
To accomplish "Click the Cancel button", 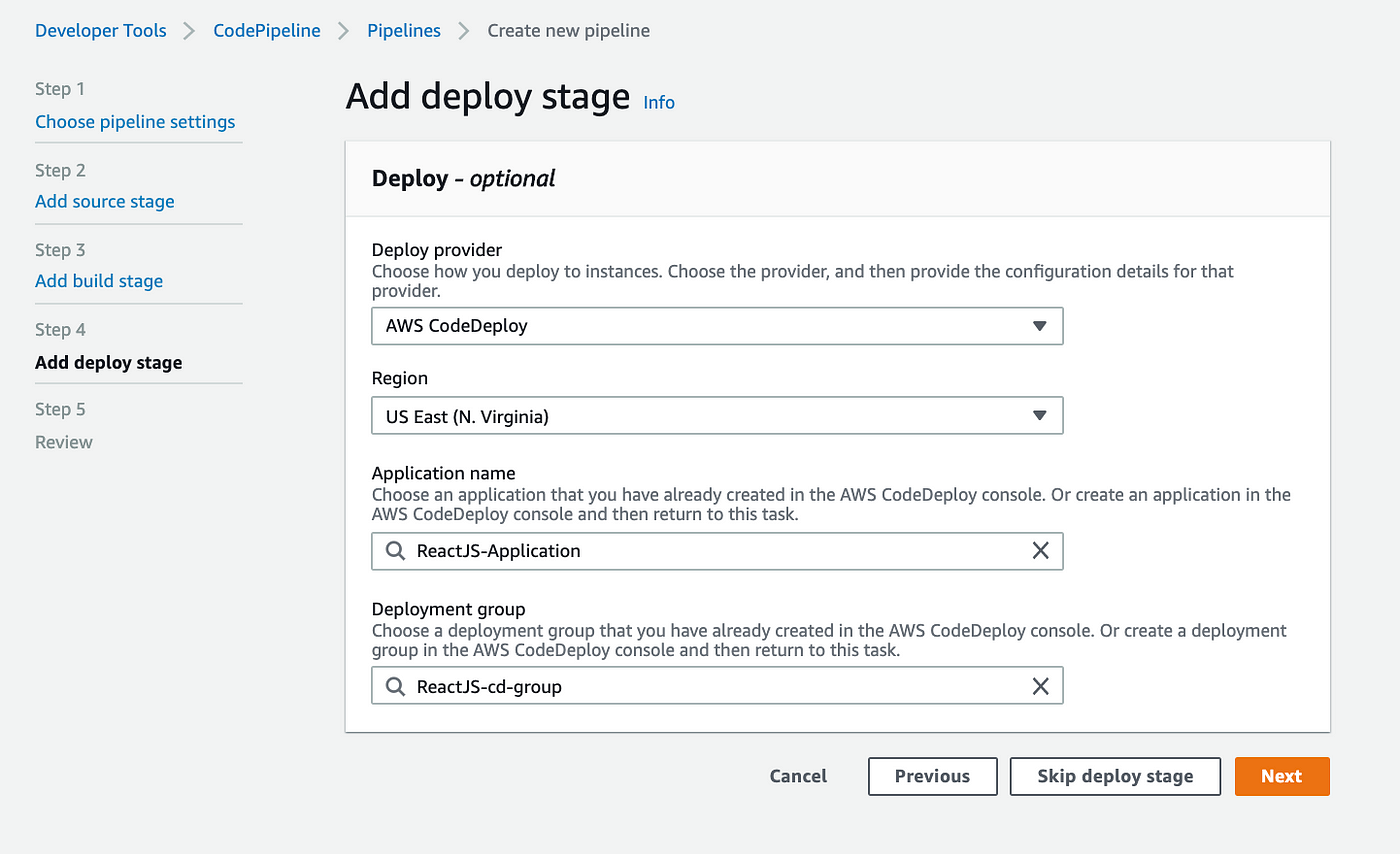I will 798,776.
